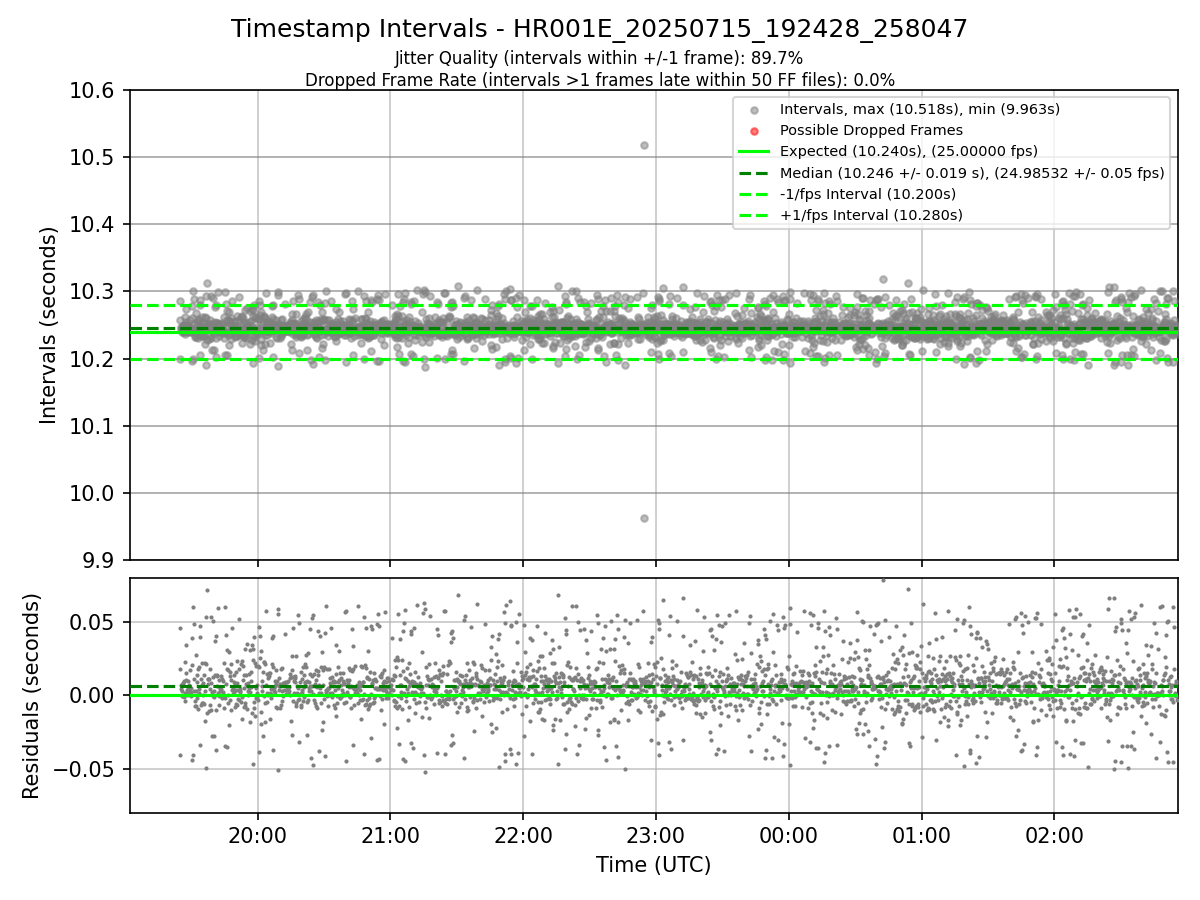Click the outlier point near 9.96 seconds
This screenshot has height=900, width=1200.
[x=644, y=518]
